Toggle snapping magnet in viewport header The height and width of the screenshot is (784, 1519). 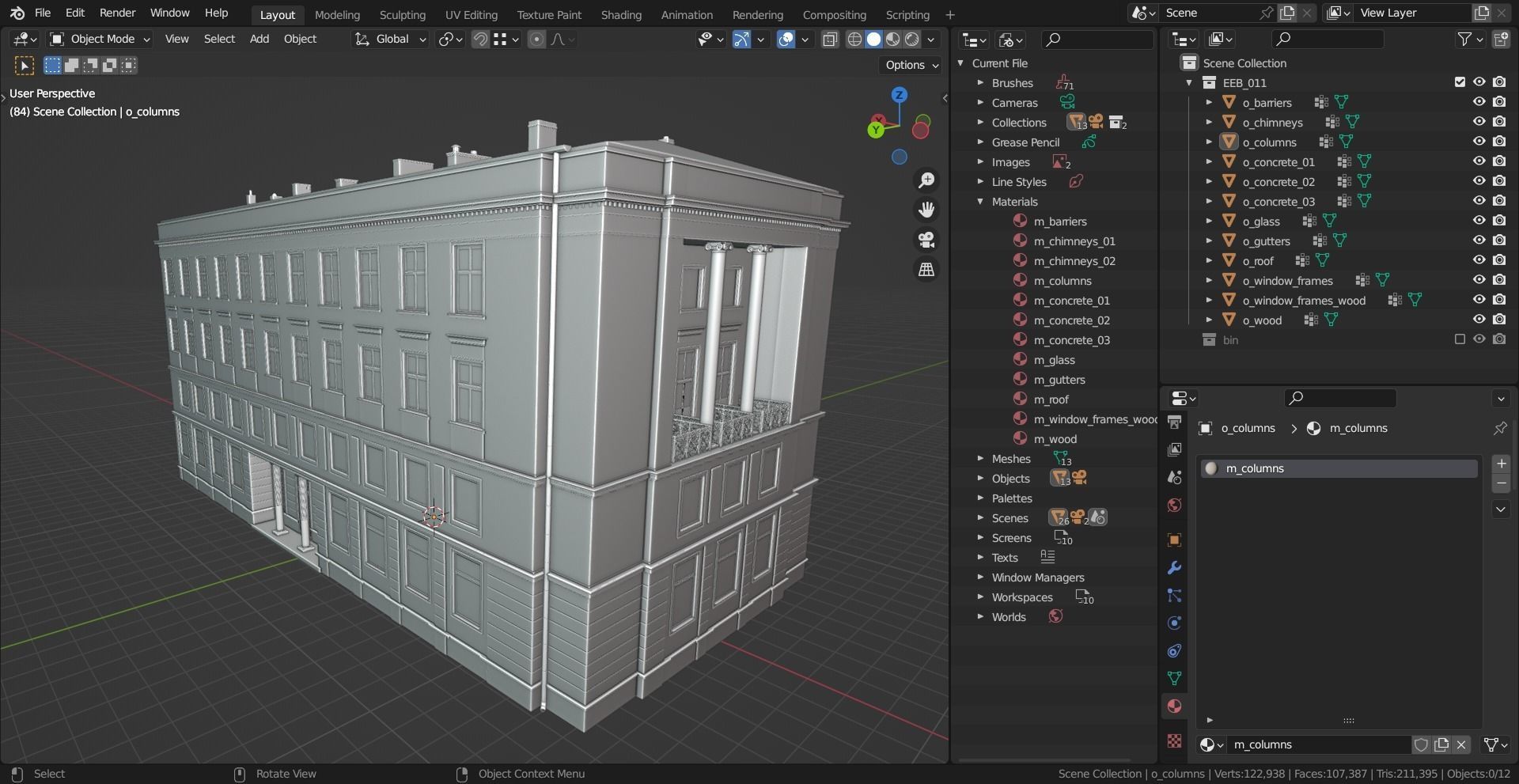(480, 39)
